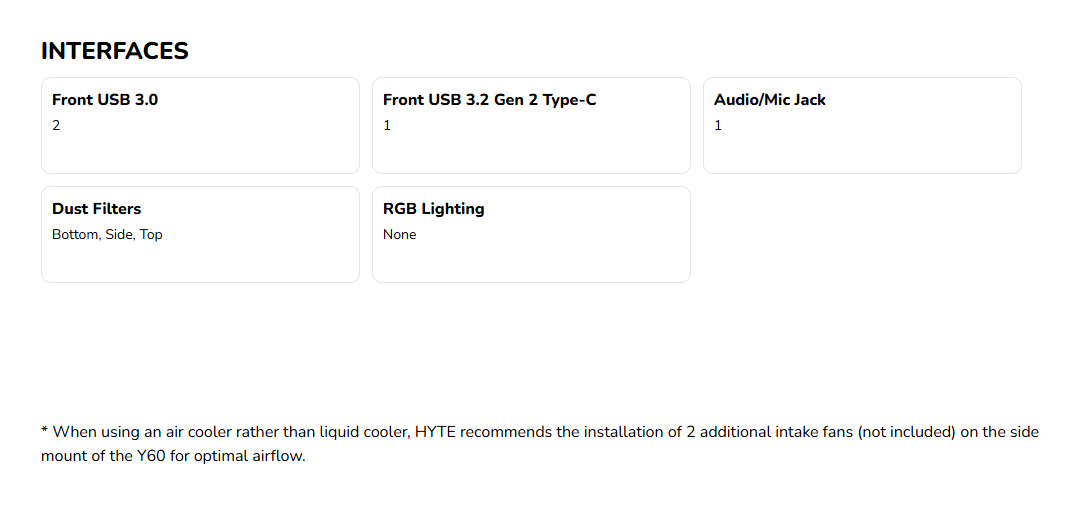Screen dimensions: 1076x515
Task: Select the Audio/Mic Jack card title
Action: [769, 100]
